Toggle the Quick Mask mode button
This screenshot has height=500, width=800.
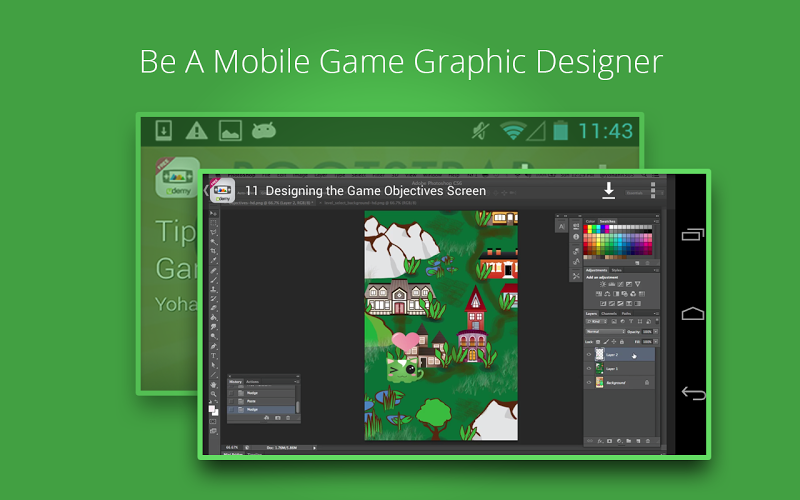(x=213, y=421)
